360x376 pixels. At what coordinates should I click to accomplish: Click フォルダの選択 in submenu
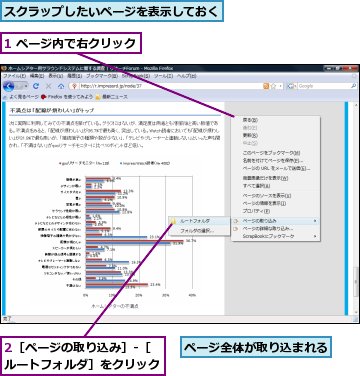tap(199, 231)
